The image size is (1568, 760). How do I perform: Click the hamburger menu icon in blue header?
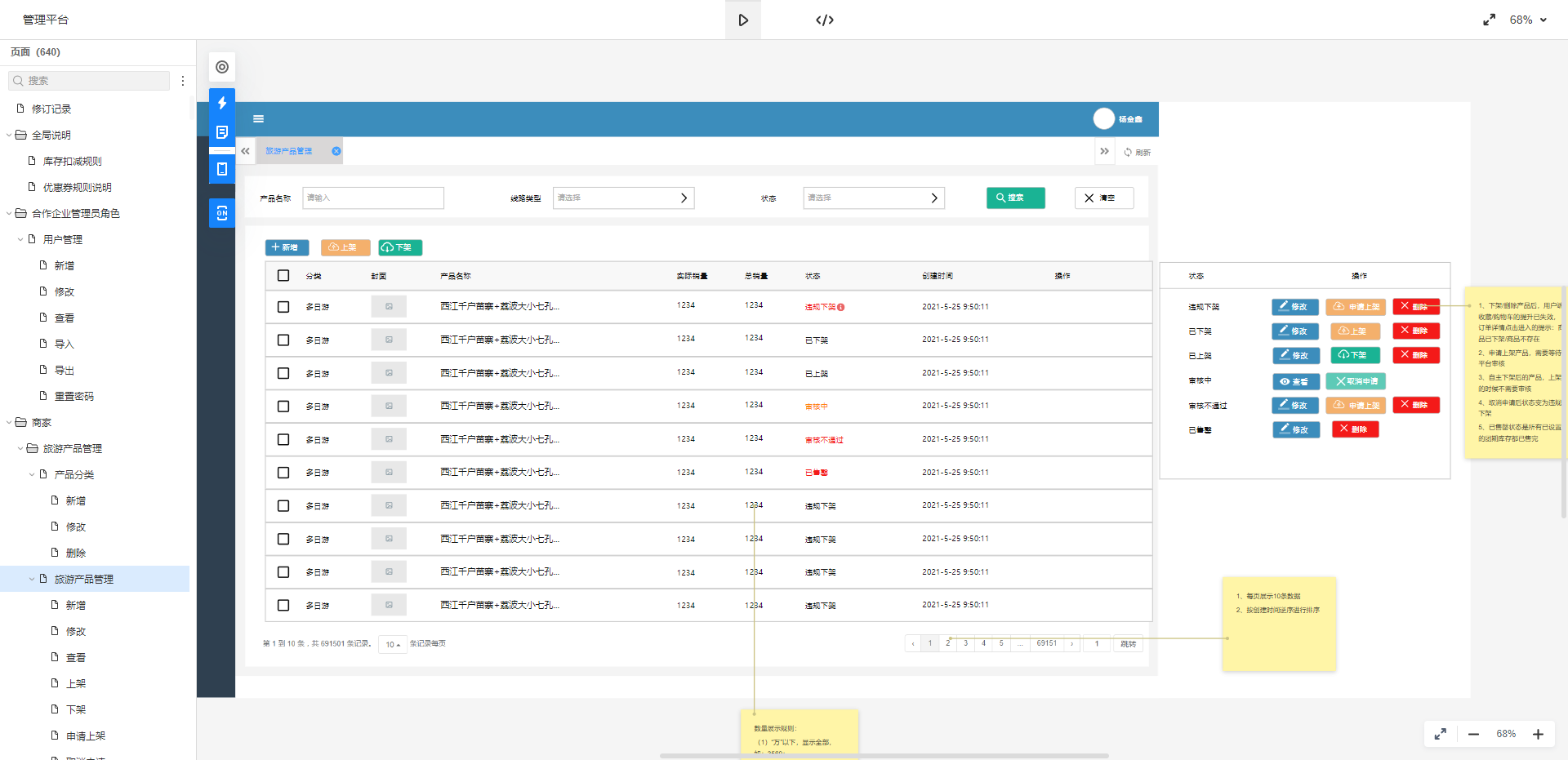pos(258,119)
